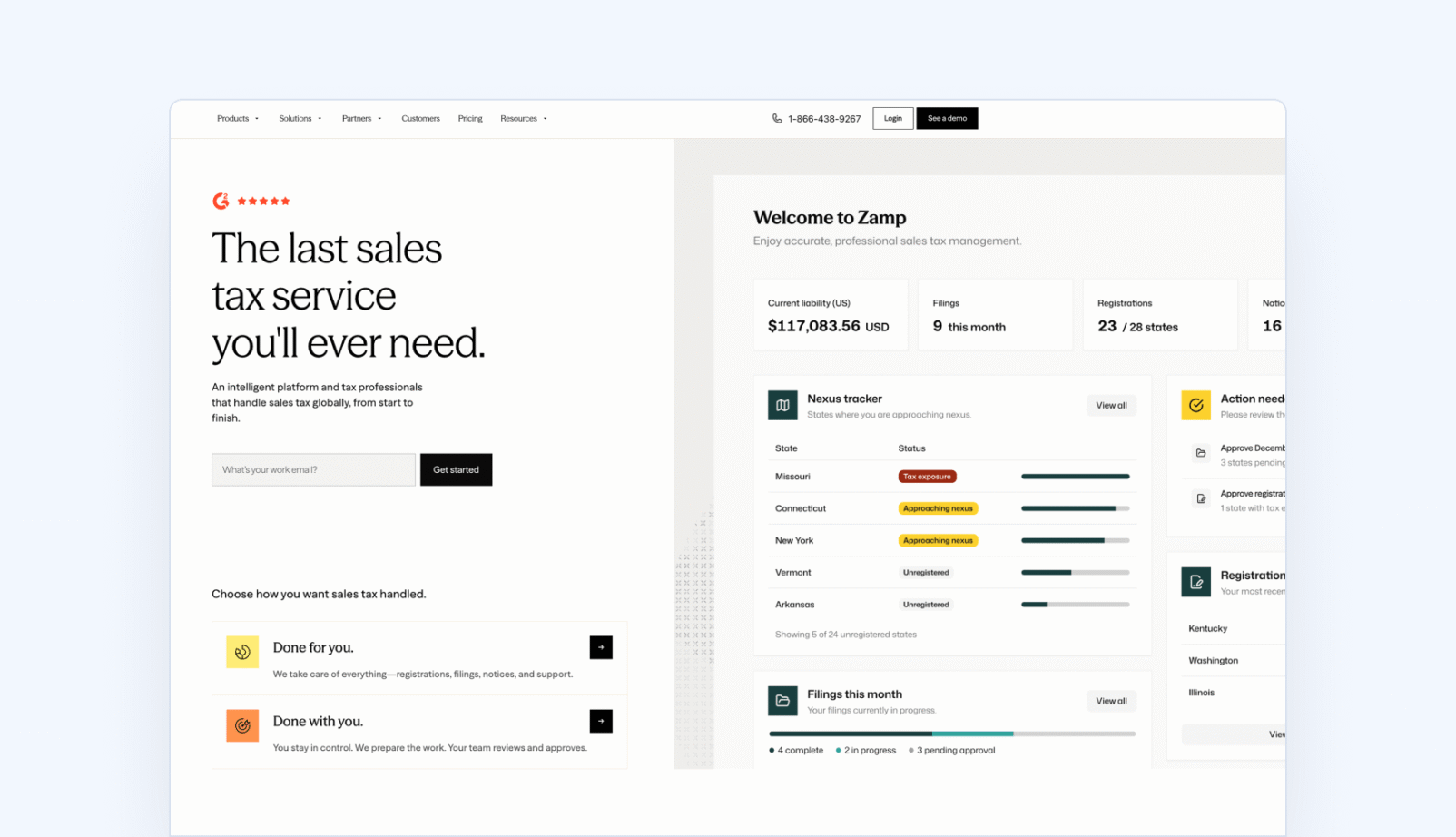1456x837 pixels.
Task: Click the Filings this month card title
Action: 854,694
